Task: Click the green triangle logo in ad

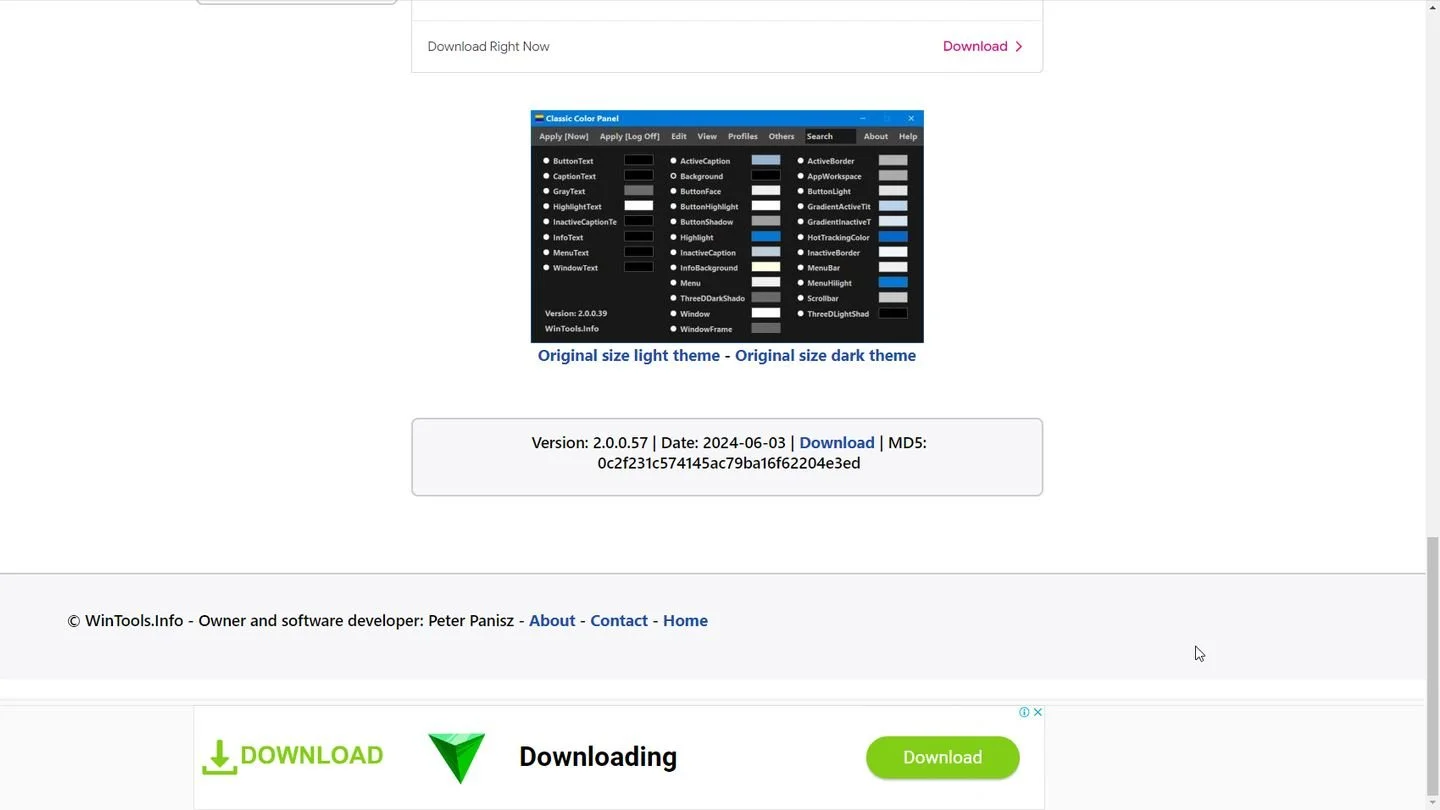Action: (457, 757)
